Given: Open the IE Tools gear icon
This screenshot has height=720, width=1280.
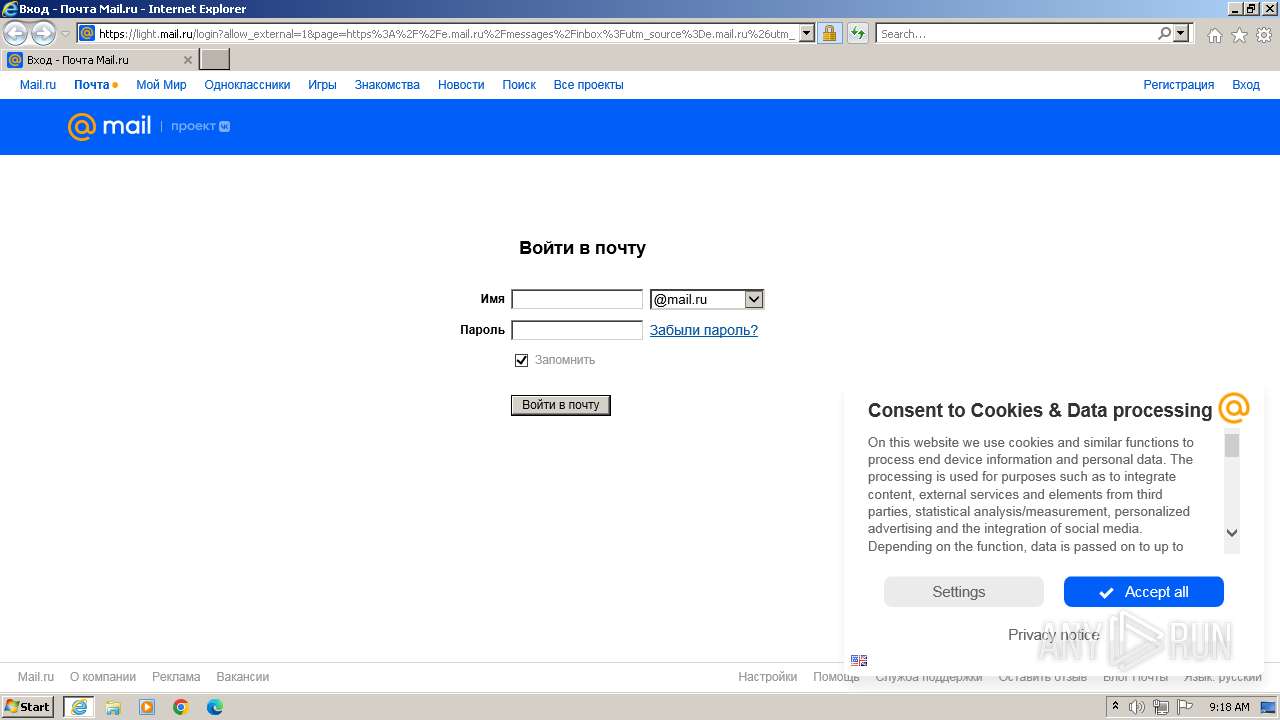Looking at the screenshot, I should 1264,35.
